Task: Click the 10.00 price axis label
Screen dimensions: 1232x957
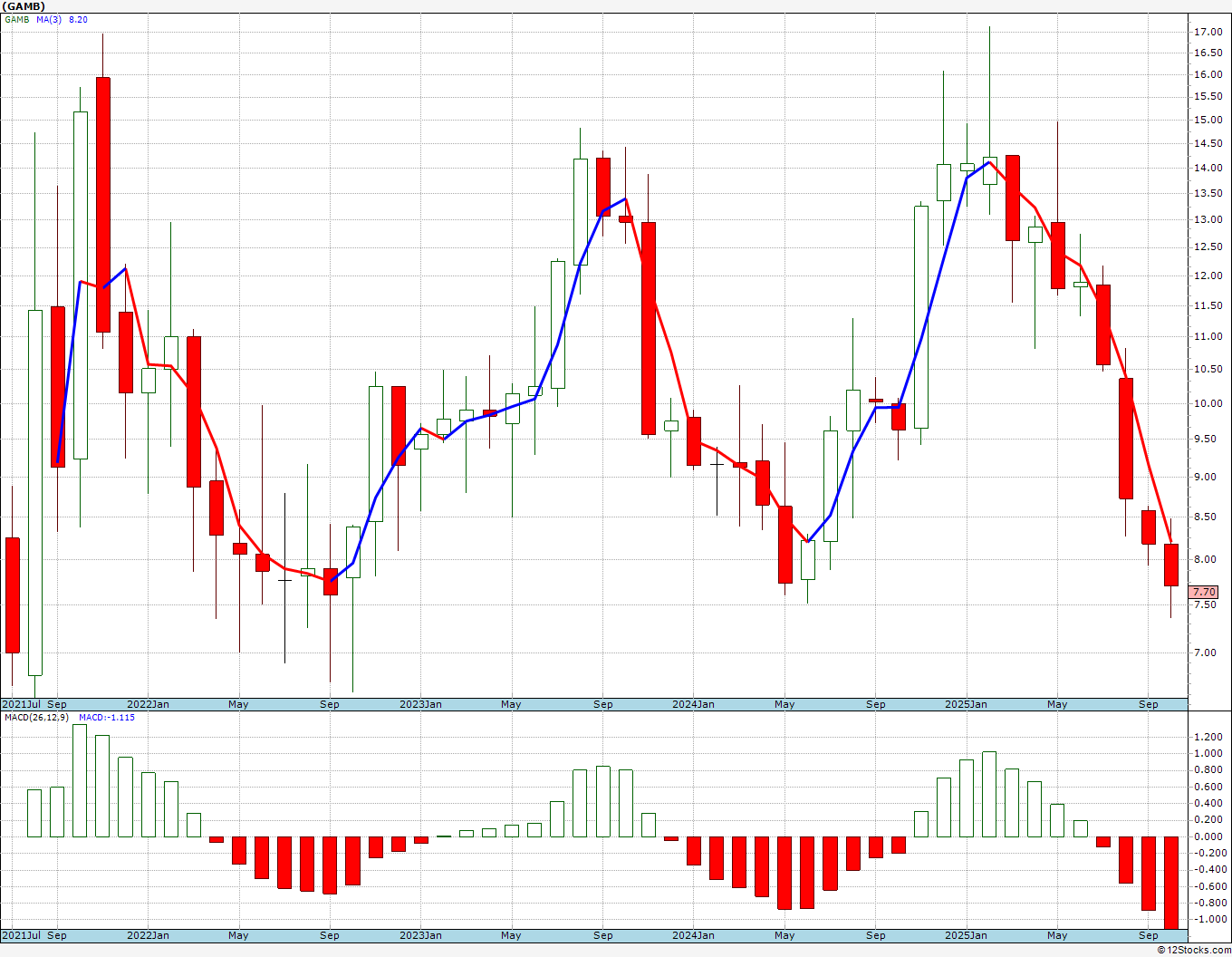Action: click(x=1207, y=403)
